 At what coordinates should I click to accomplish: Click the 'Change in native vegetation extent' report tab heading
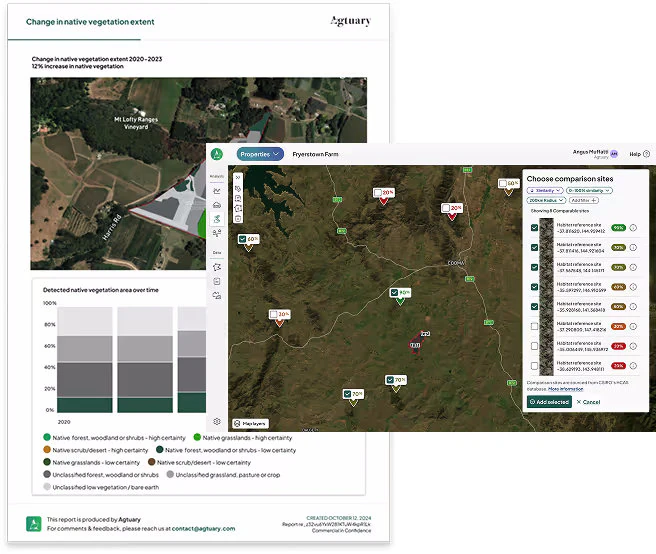(x=90, y=22)
